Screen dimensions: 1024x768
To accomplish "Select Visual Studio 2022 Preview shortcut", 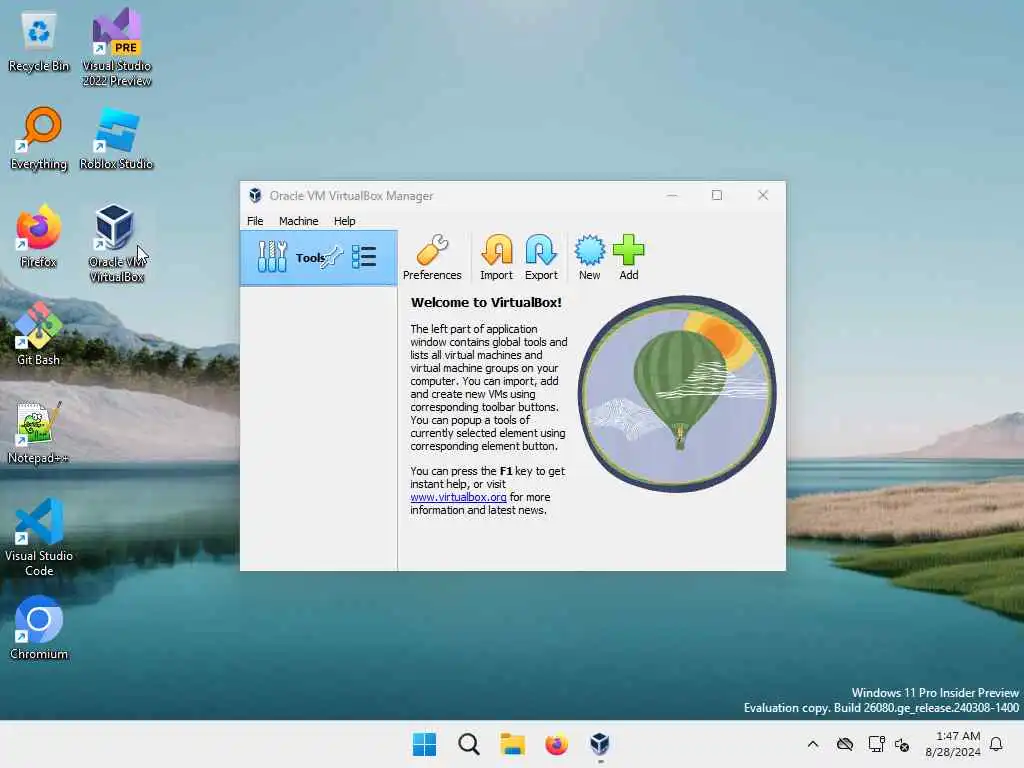I will (116, 47).
